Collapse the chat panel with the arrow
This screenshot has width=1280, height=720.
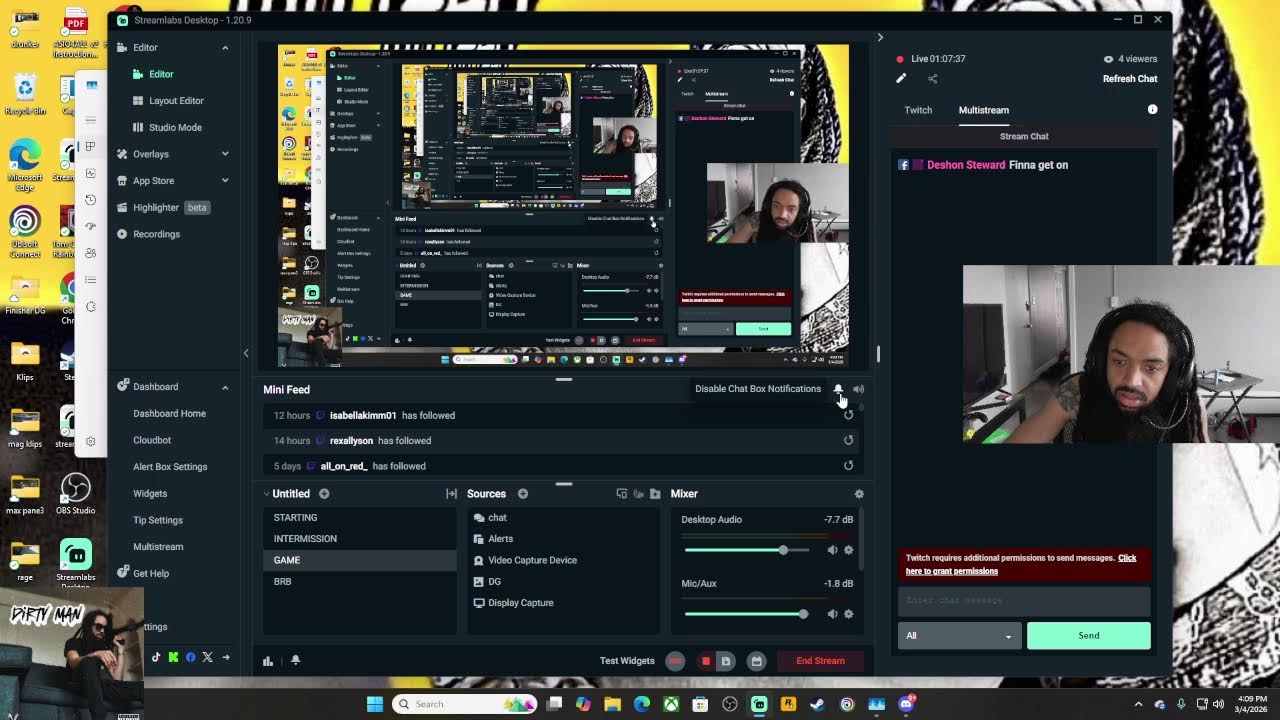880,38
